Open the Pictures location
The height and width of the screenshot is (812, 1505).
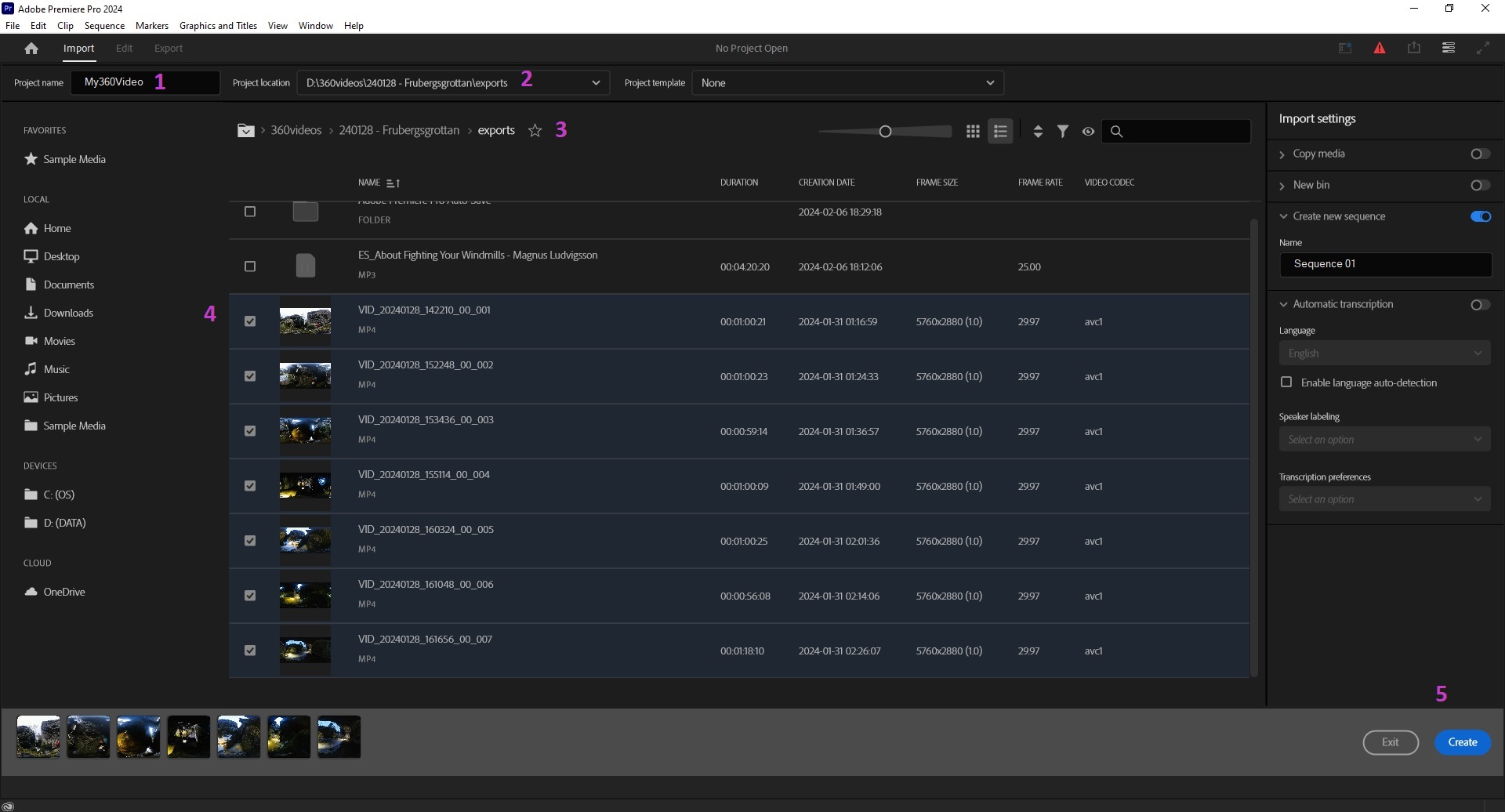click(51, 397)
